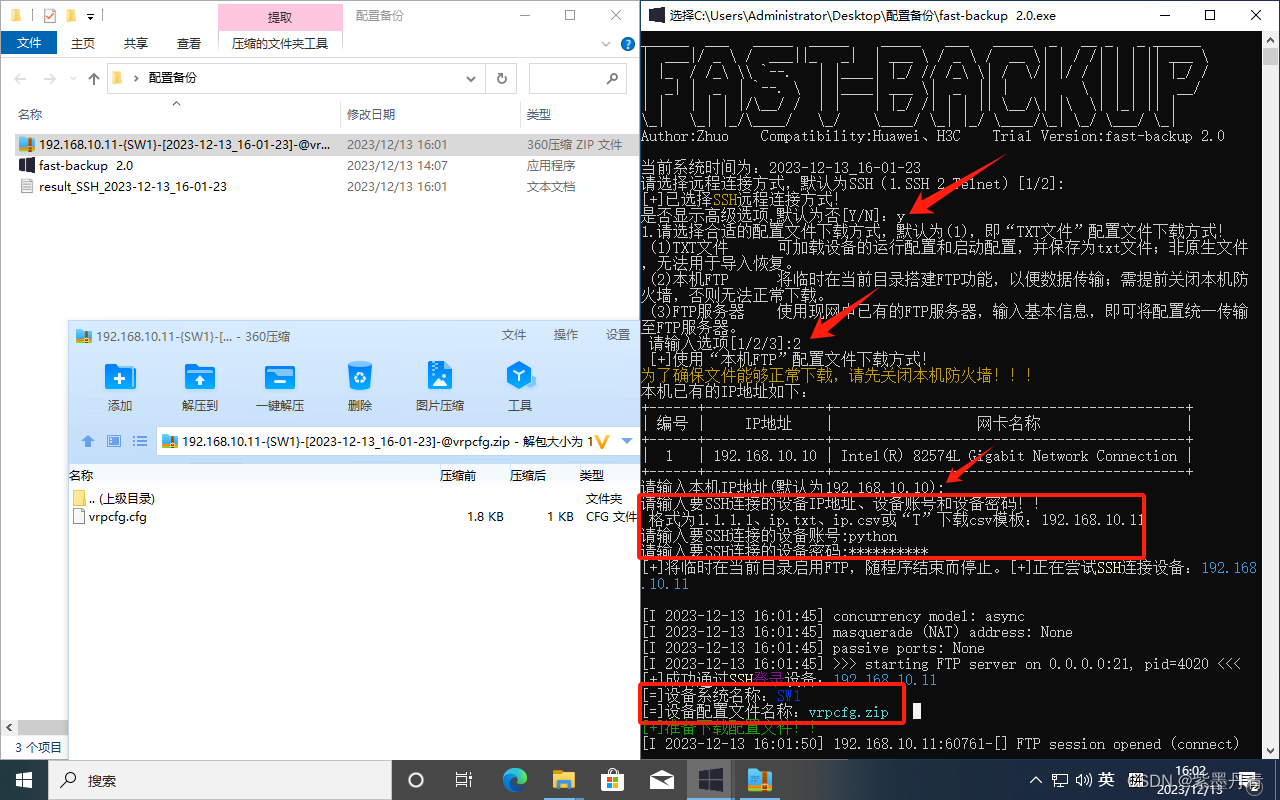Click the volume speaker tray icon

click(x=1083, y=780)
